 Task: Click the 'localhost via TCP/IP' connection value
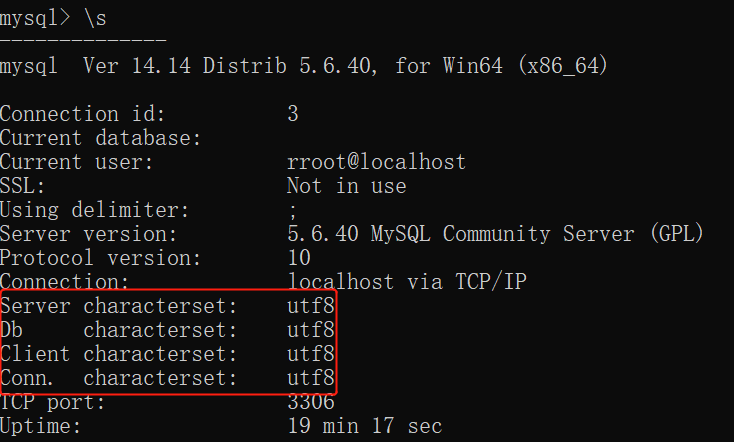tap(406, 282)
